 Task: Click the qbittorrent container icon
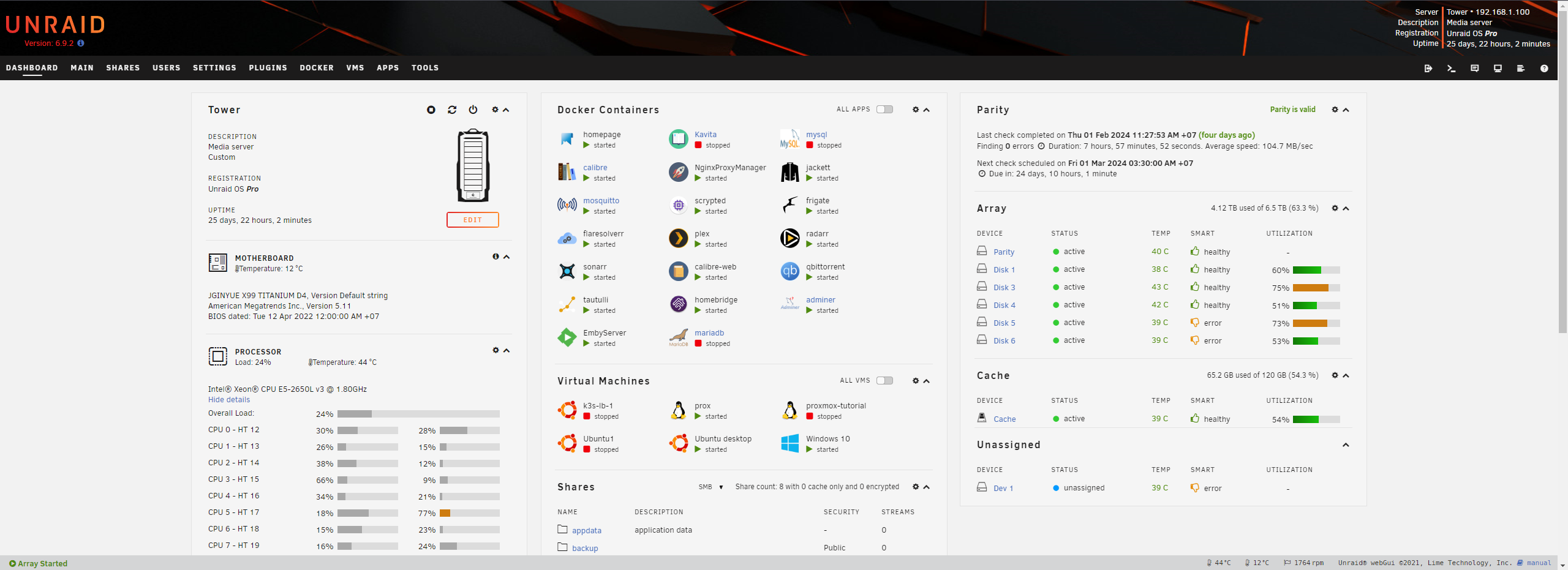coord(790,271)
